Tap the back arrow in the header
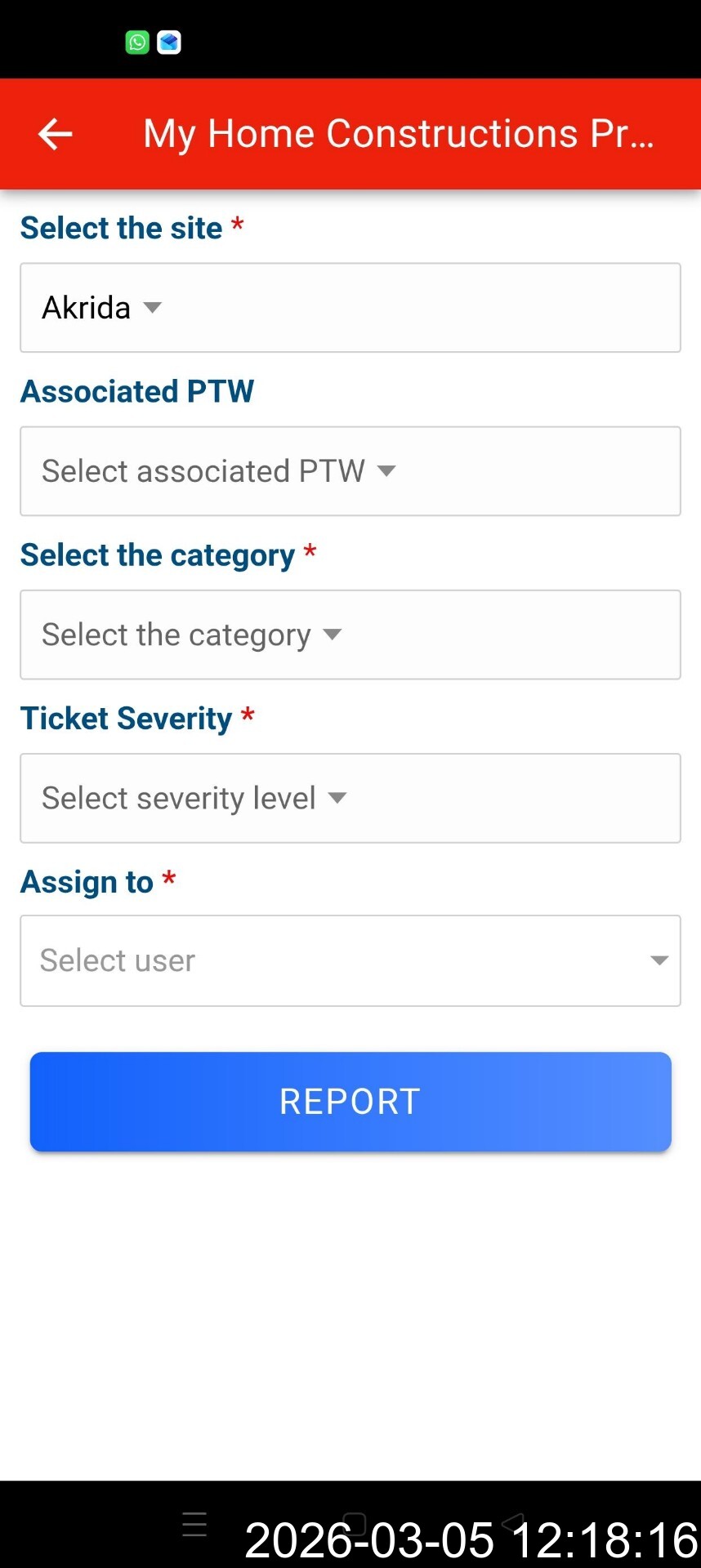Image resolution: width=701 pixels, height=1568 pixels. (x=56, y=134)
